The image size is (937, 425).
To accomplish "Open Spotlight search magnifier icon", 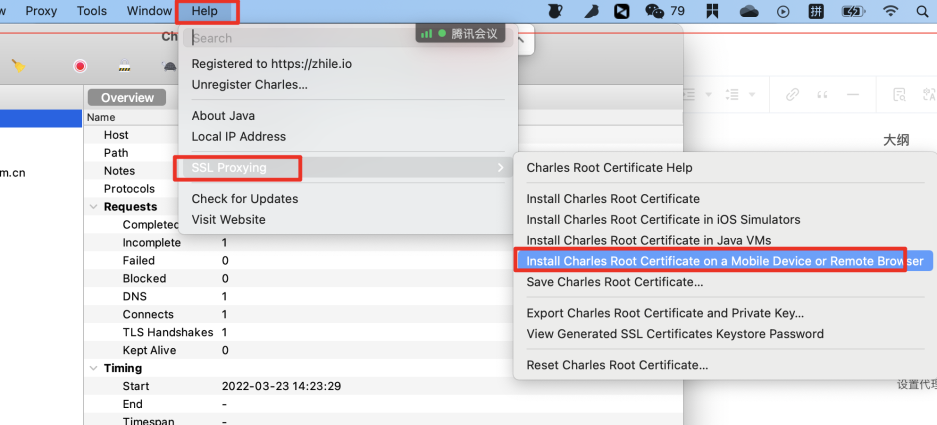I will click(921, 11).
